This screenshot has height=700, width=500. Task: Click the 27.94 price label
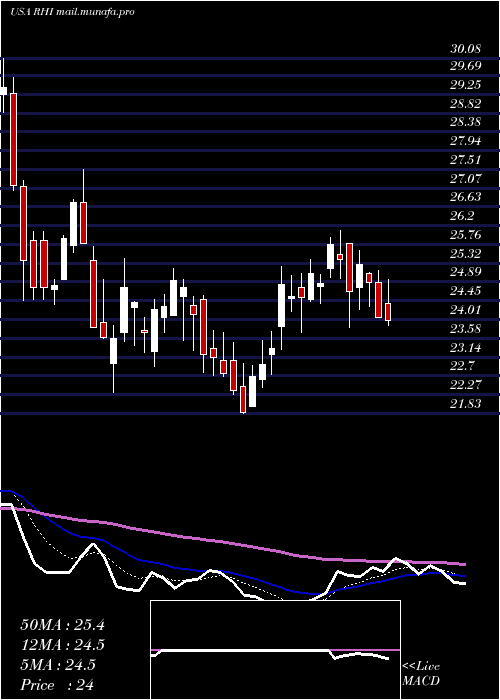click(466, 142)
